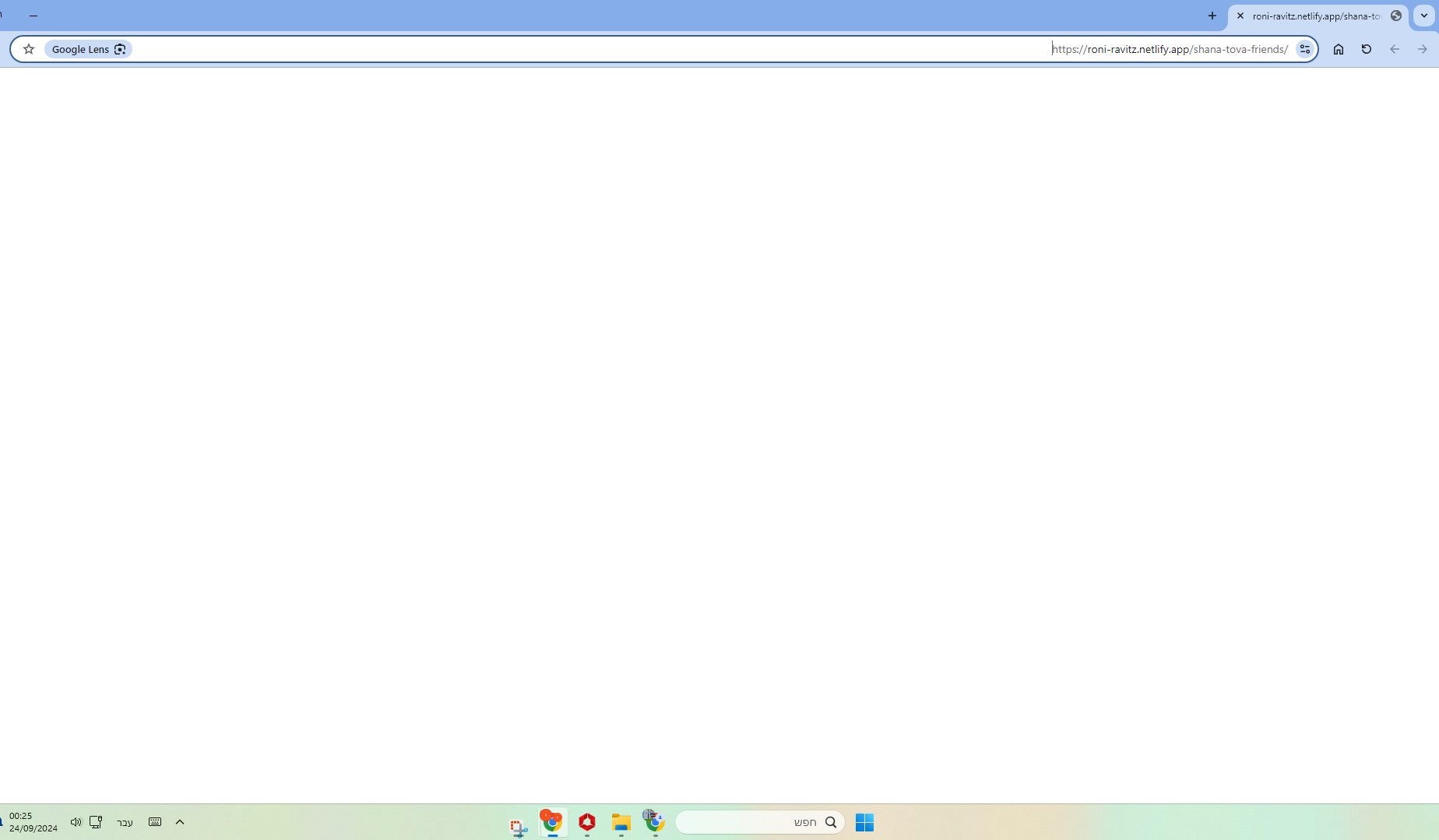The image size is (1439, 840).
Task: Open the Windows Start menu
Action: pos(864,822)
